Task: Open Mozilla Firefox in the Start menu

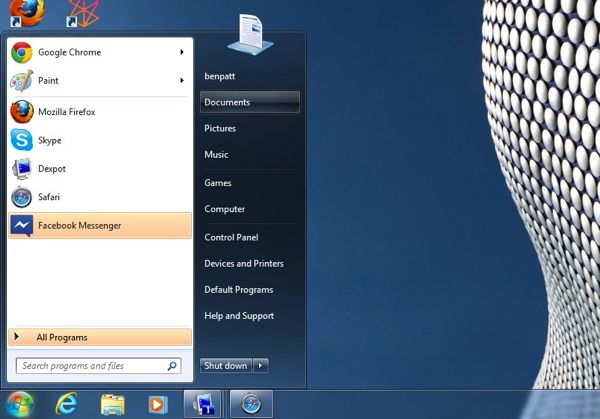Action: [x=99, y=112]
